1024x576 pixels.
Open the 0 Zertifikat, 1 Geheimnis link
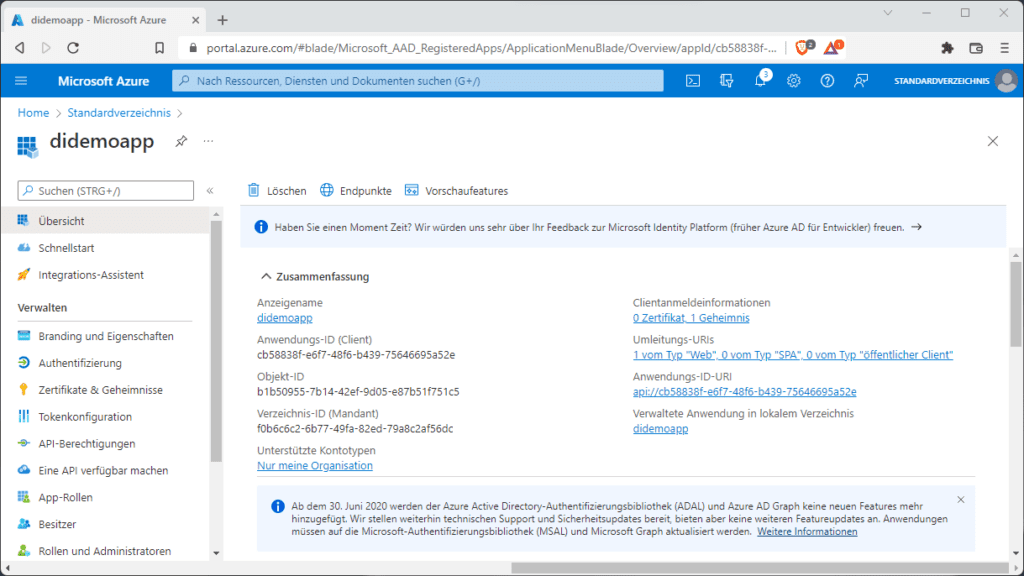coord(691,318)
